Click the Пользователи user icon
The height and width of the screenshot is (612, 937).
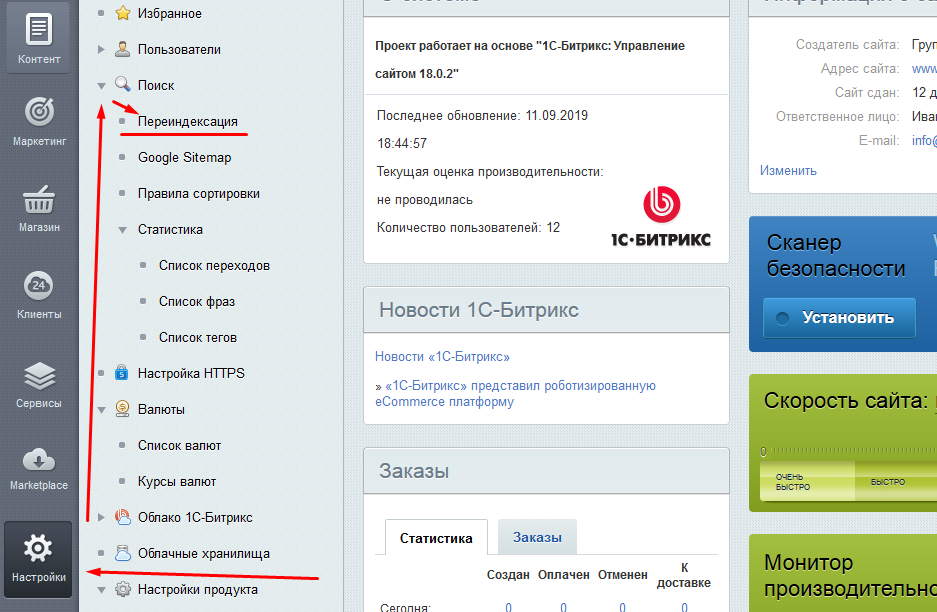click(123, 49)
